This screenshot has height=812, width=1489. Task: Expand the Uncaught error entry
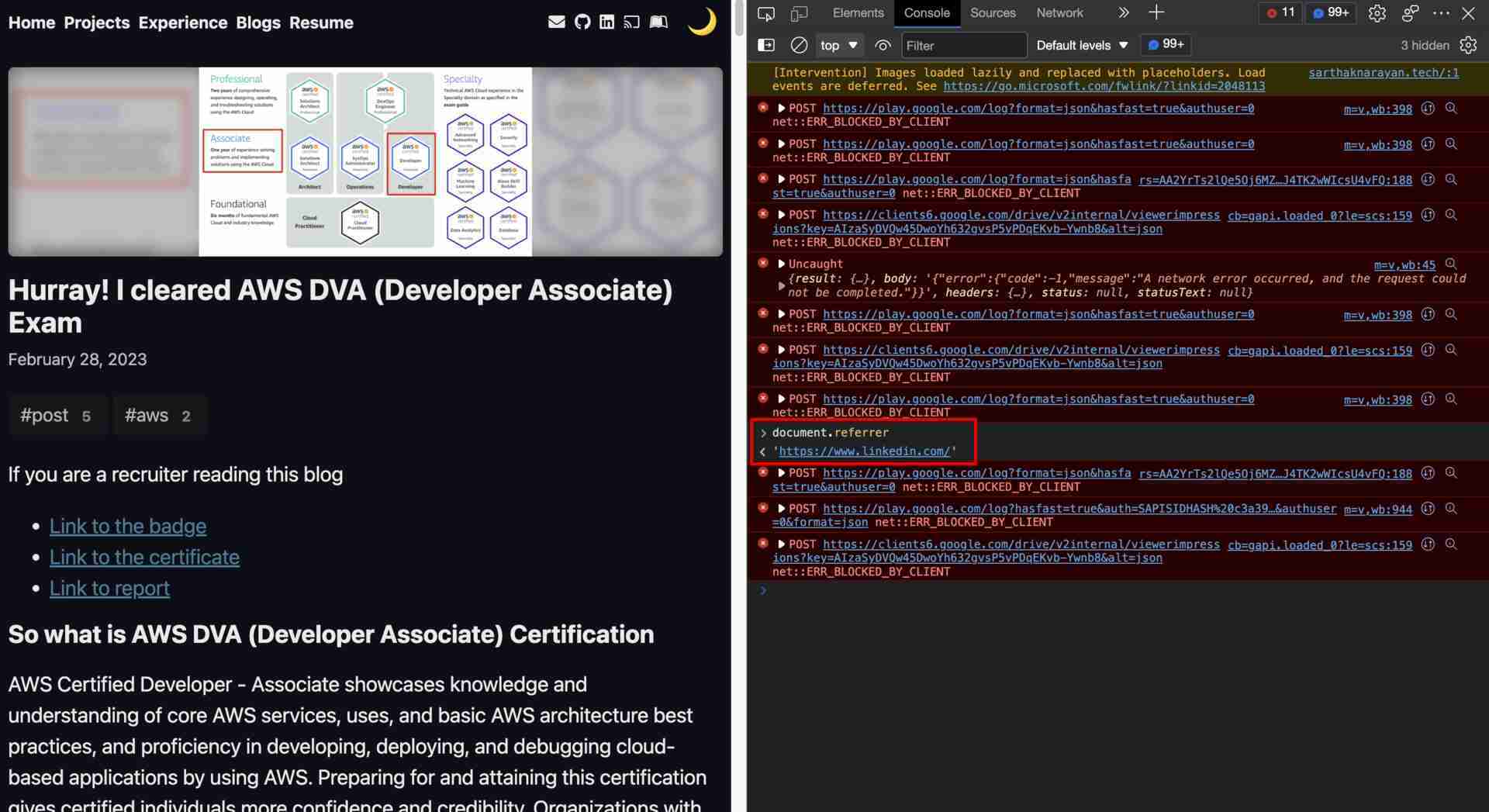781,264
